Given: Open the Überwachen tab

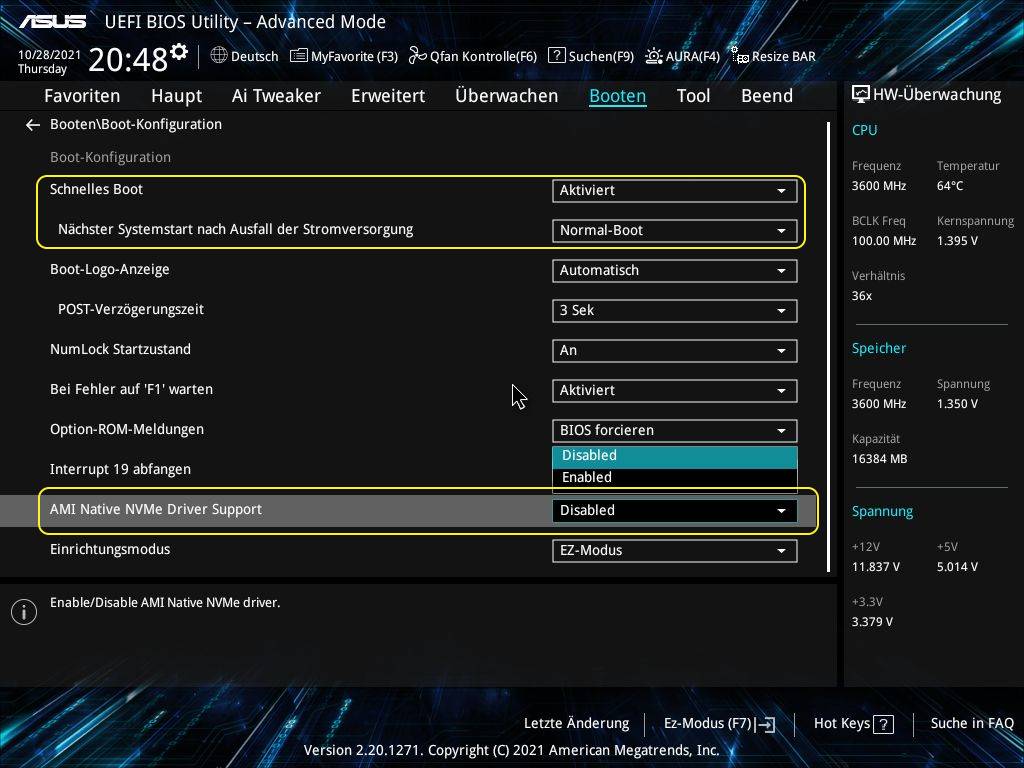Looking at the screenshot, I should click(507, 96).
